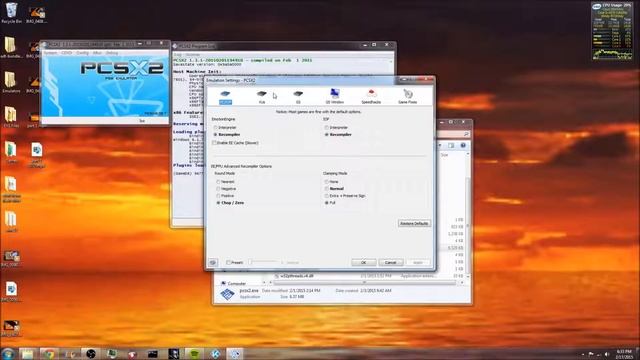Select Computer in Explorer navigation pane
Image resolution: width=640 pixels, height=360 pixels.
click(x=233, y=283)
